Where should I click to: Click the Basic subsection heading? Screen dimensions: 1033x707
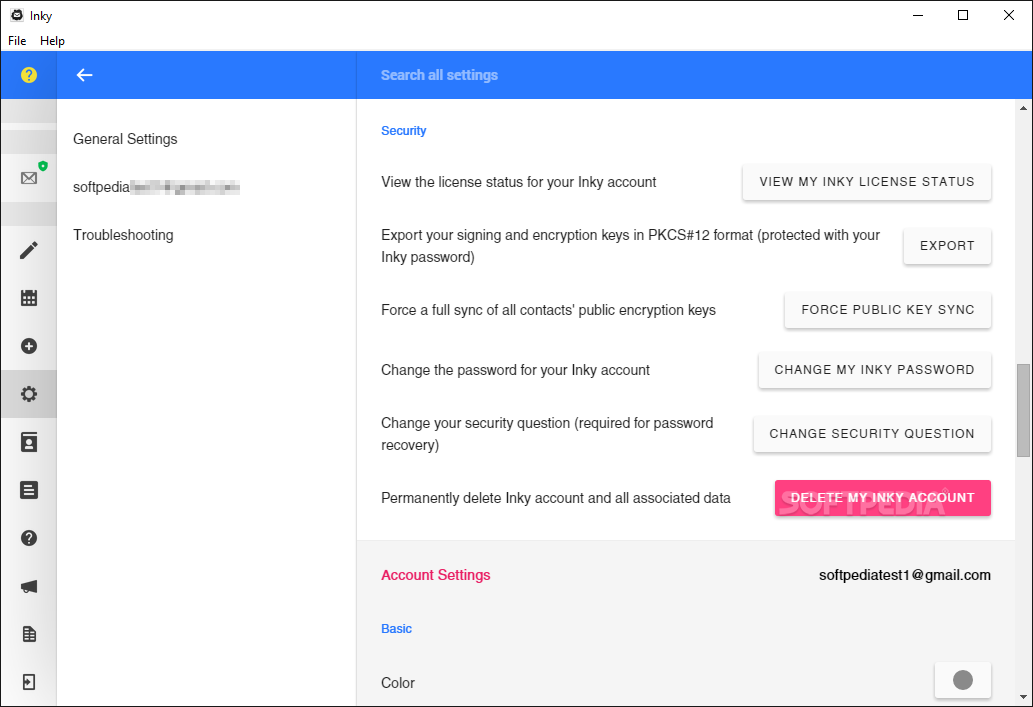click(x=397, y=629)
